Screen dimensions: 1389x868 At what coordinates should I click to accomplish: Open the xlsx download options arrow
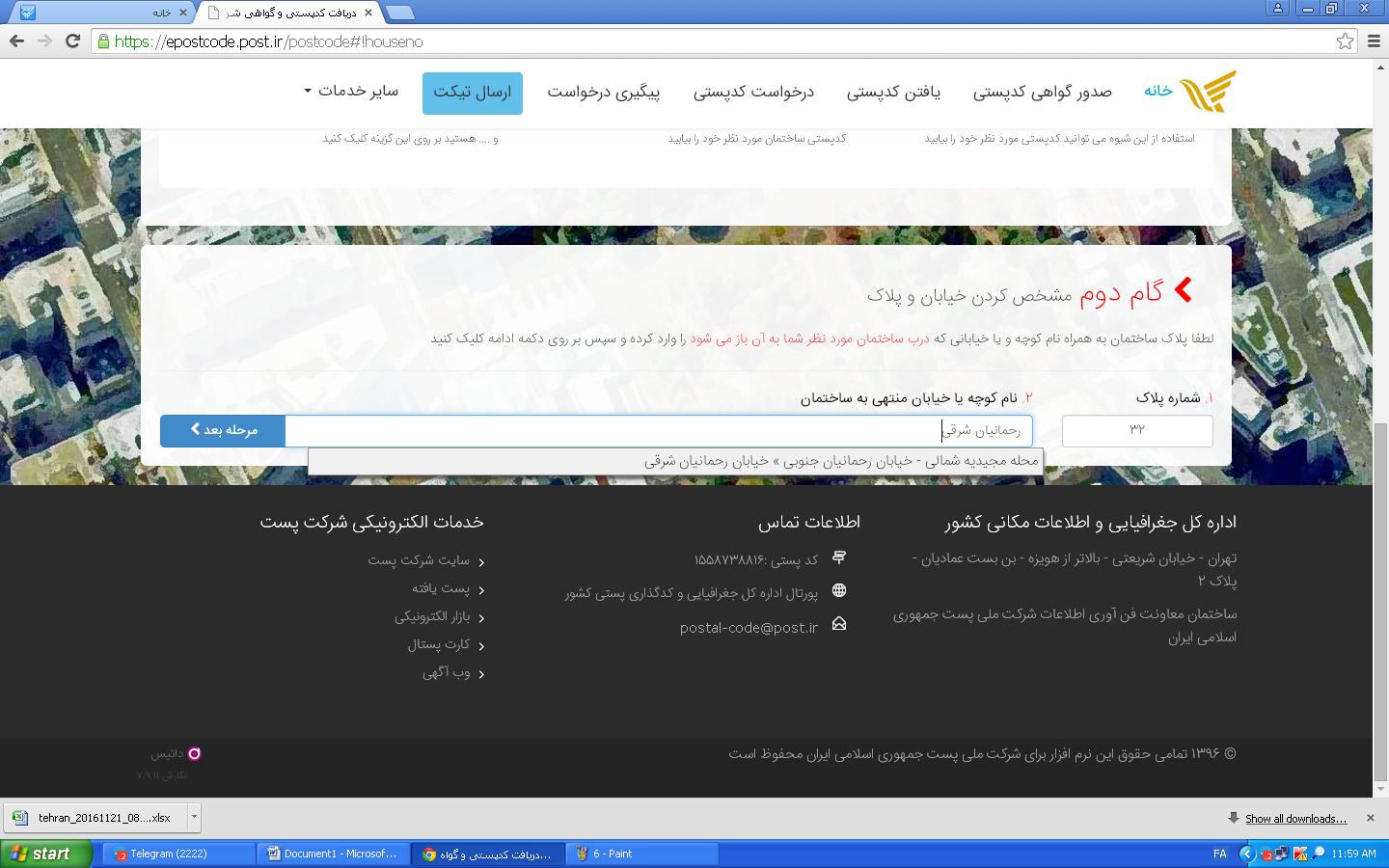(194, 817)
